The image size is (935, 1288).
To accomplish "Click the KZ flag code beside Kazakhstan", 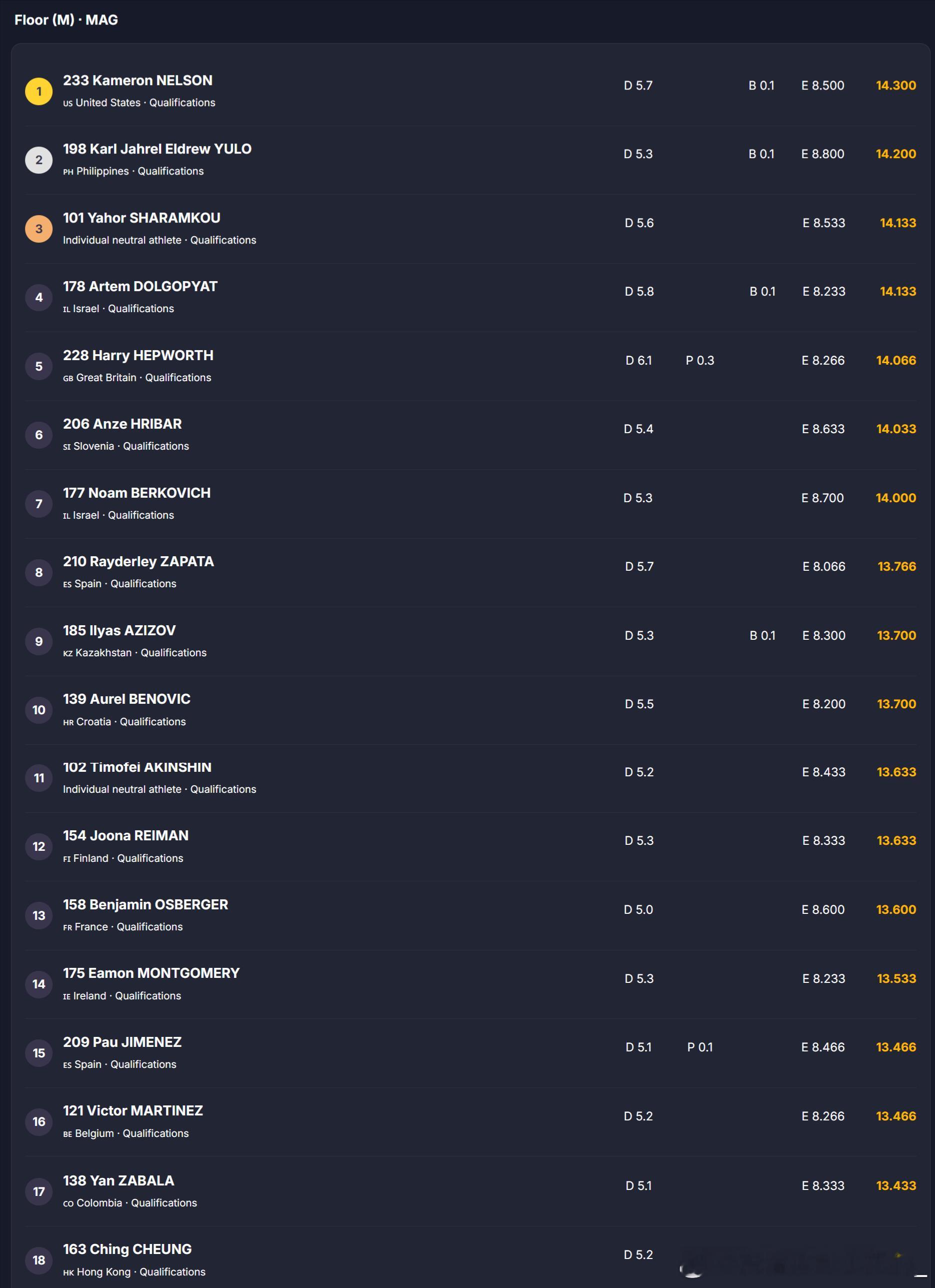I will pos(67,654).
